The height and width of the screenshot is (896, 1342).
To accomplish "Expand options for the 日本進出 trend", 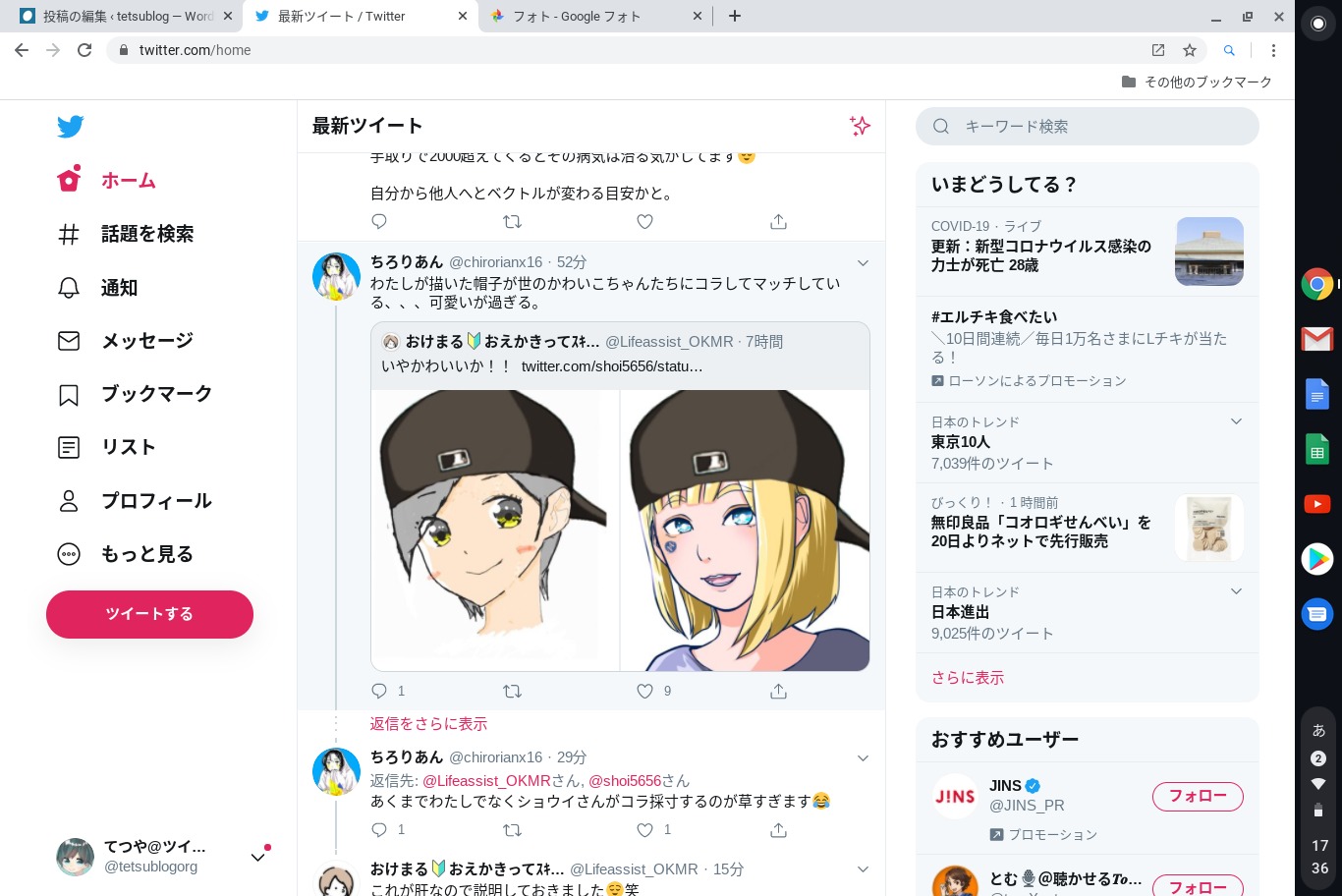I will 1236,591.
